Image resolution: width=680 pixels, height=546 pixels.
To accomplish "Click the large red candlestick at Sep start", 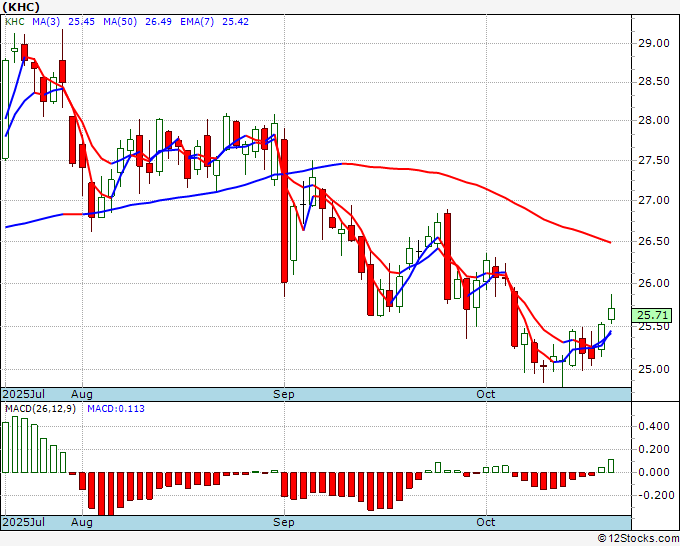I will [x=284, y=211].
